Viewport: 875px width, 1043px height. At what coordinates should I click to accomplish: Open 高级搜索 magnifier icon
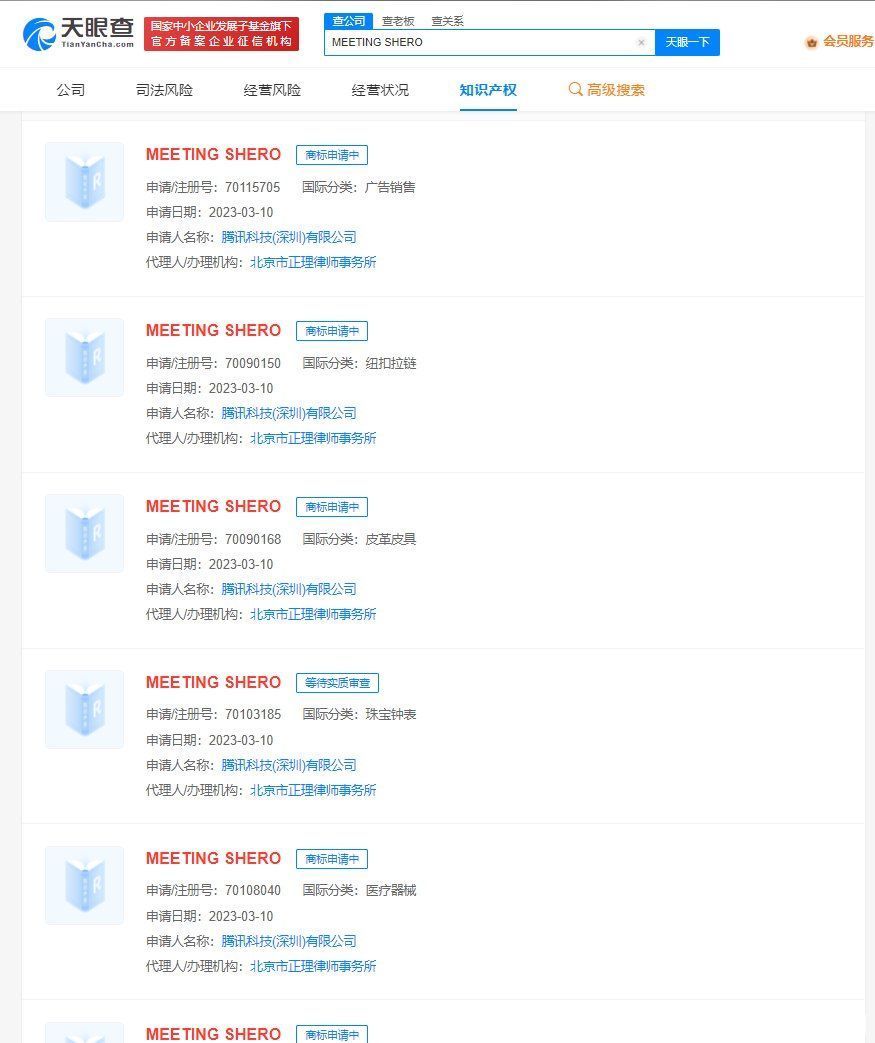[x=576, y=89]
